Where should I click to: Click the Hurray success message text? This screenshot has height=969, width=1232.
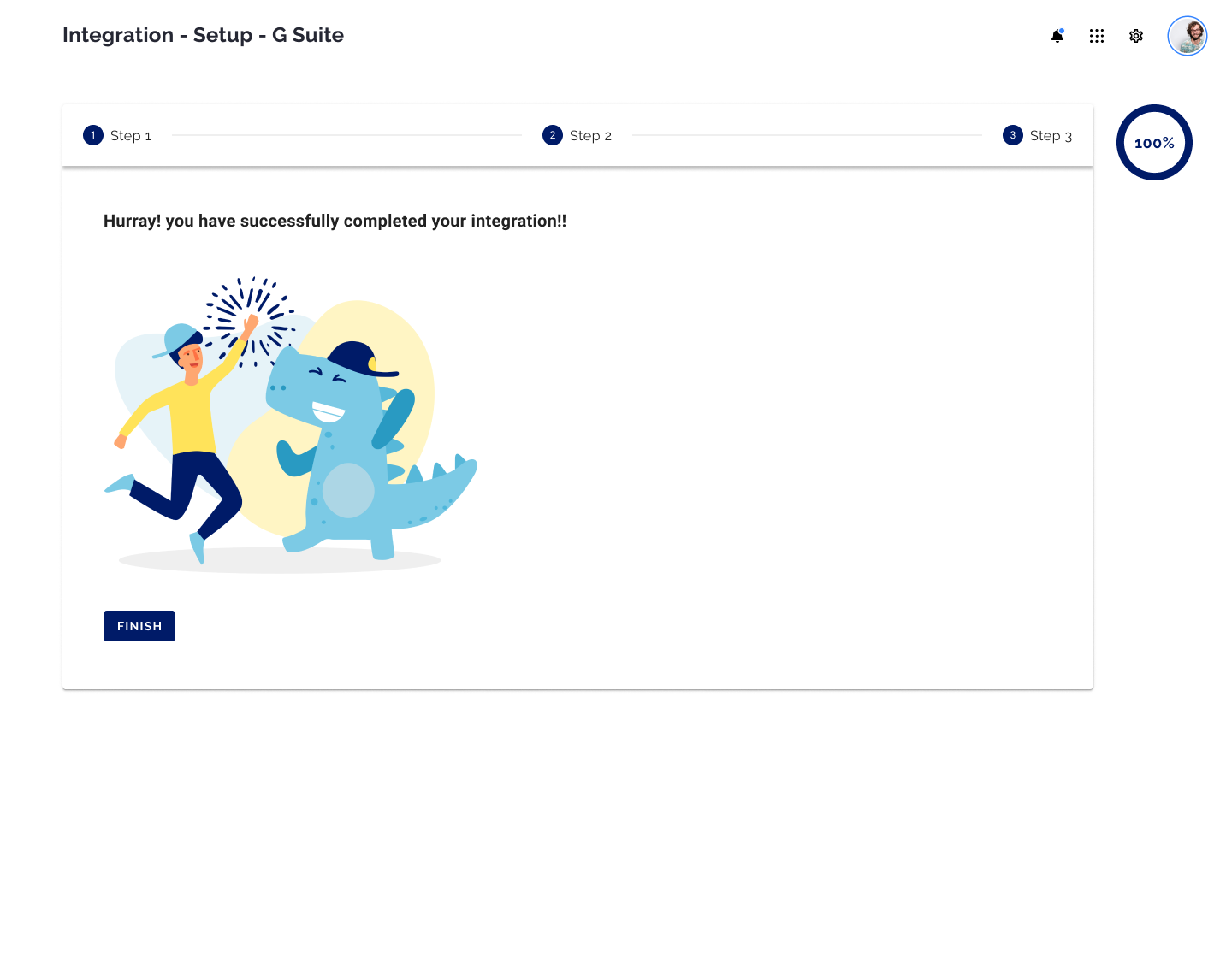pos(335,221)
